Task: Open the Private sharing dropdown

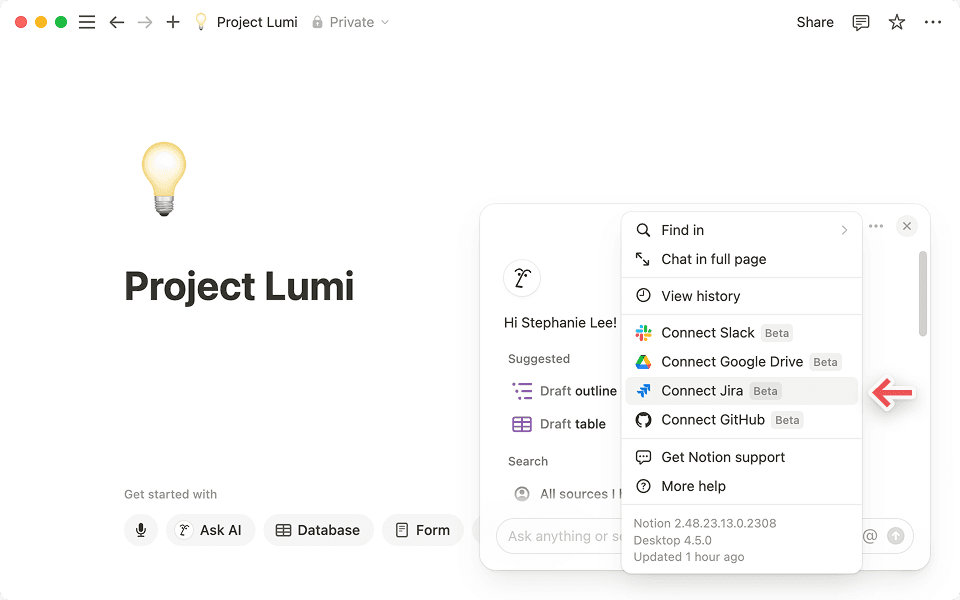Action: click(349, 21)
